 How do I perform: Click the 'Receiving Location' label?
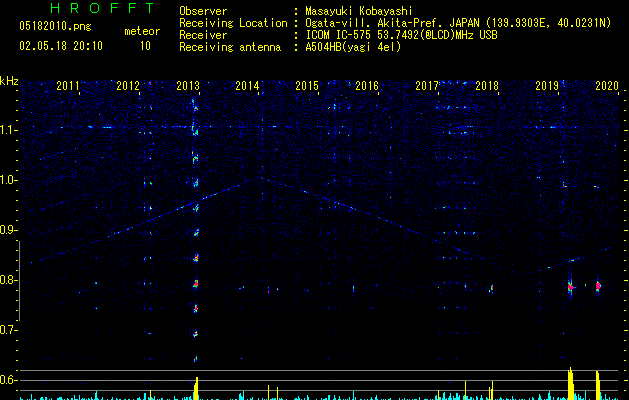[233, 23]
